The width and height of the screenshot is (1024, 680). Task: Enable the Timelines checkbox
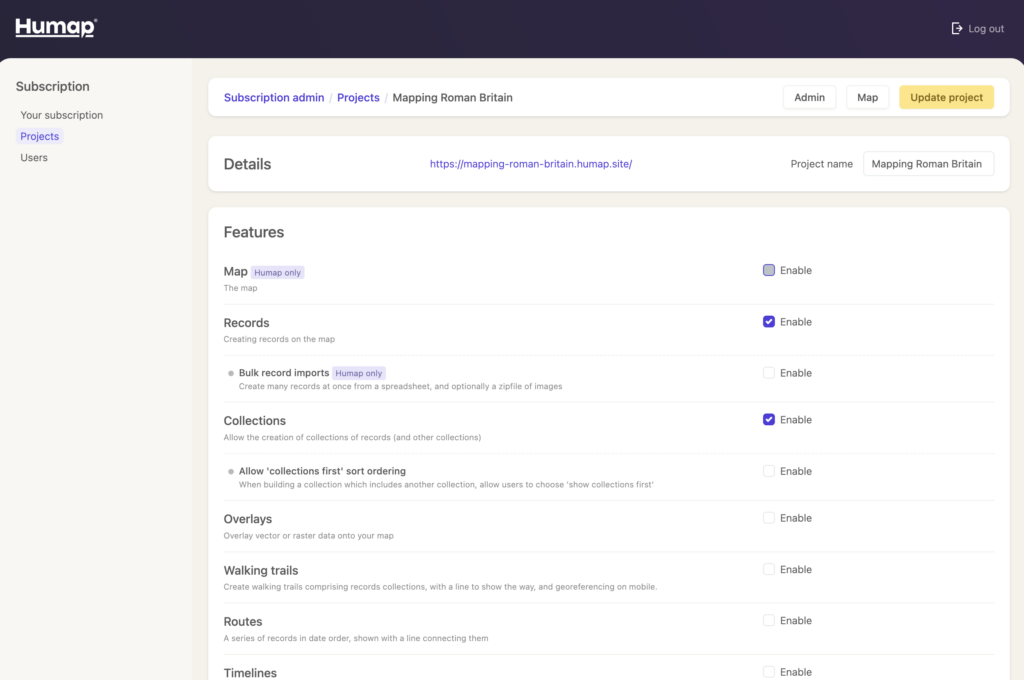coord(769,672)
